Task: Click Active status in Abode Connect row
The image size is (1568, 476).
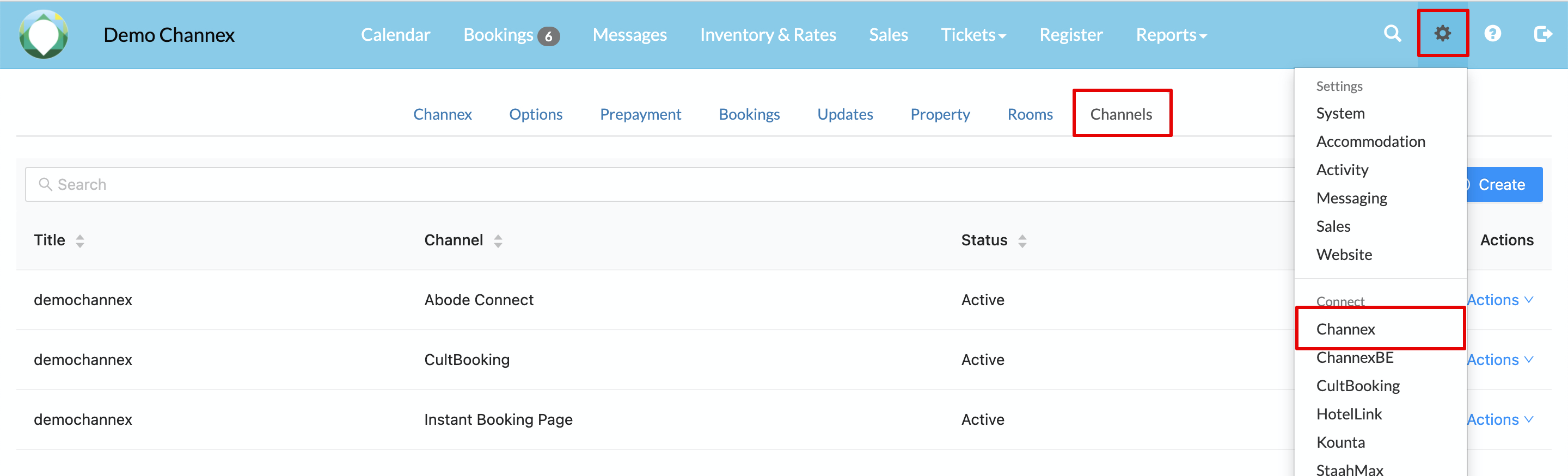Action: (983, 300)
